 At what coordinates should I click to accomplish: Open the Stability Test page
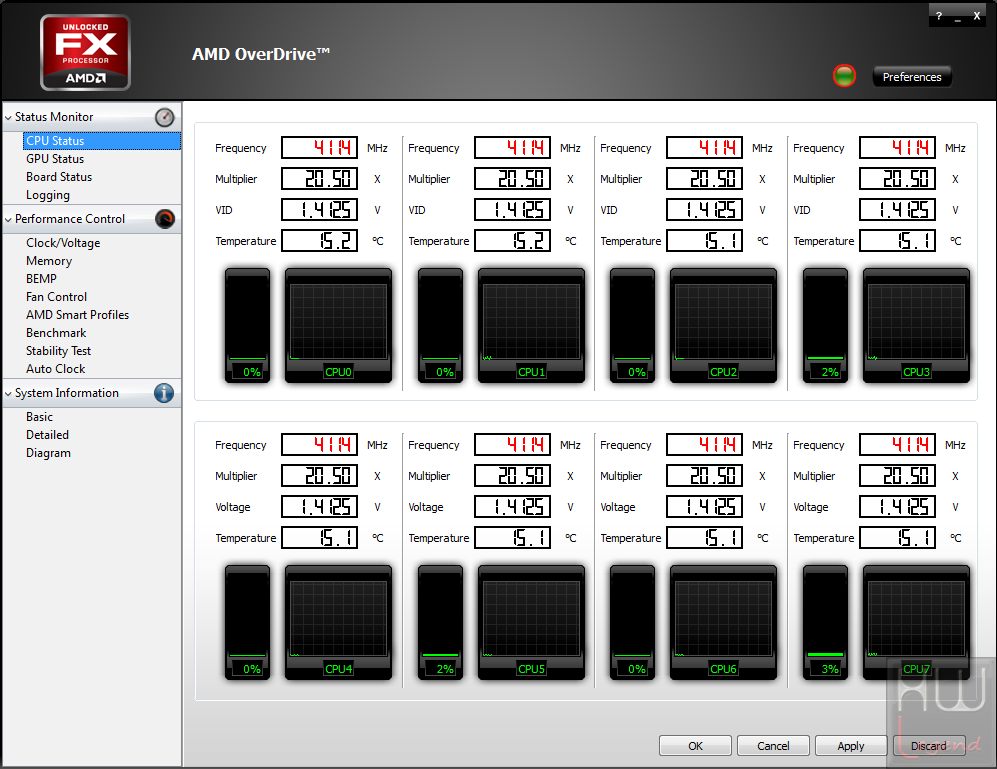[58, 351]
